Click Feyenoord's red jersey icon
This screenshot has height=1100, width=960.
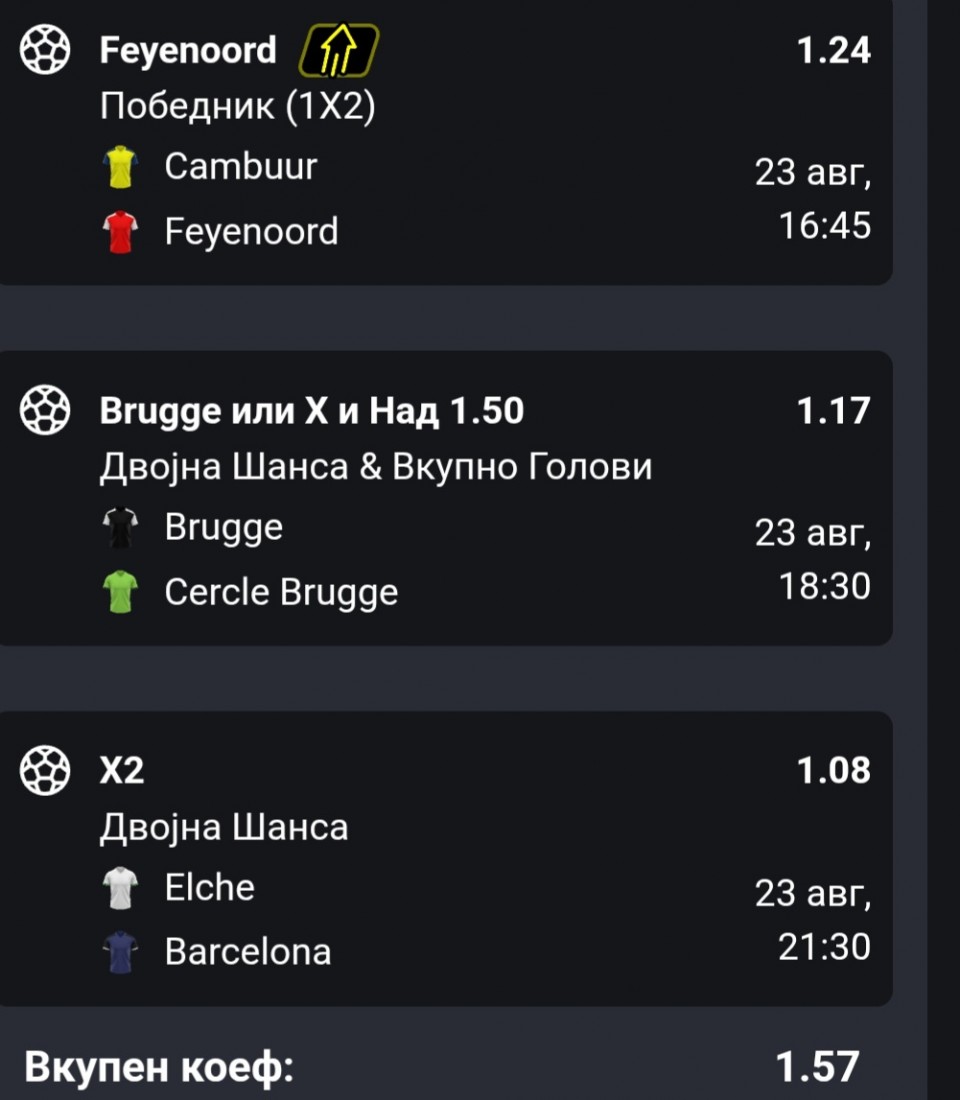click(121, 232)
